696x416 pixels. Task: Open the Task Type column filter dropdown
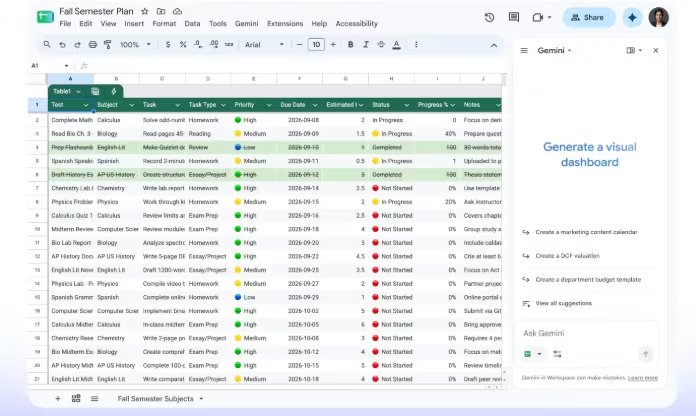pyautogui.click(x=223, y=105)
